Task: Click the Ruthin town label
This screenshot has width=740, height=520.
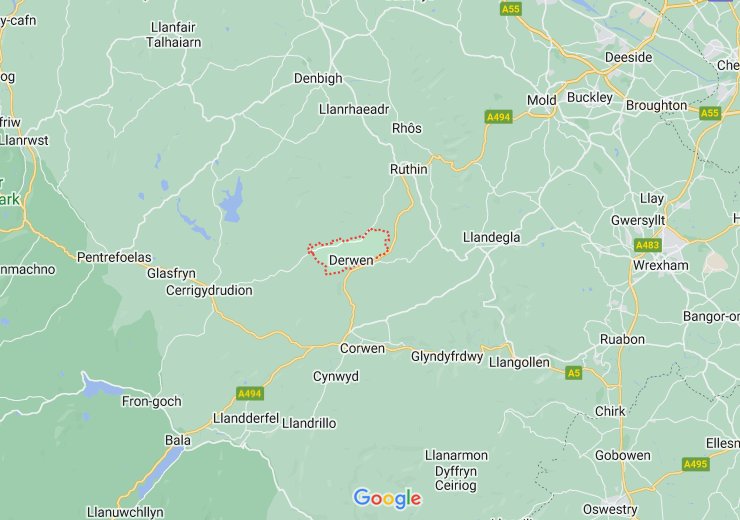Action: pyautogui.click(x=409, y=169)
